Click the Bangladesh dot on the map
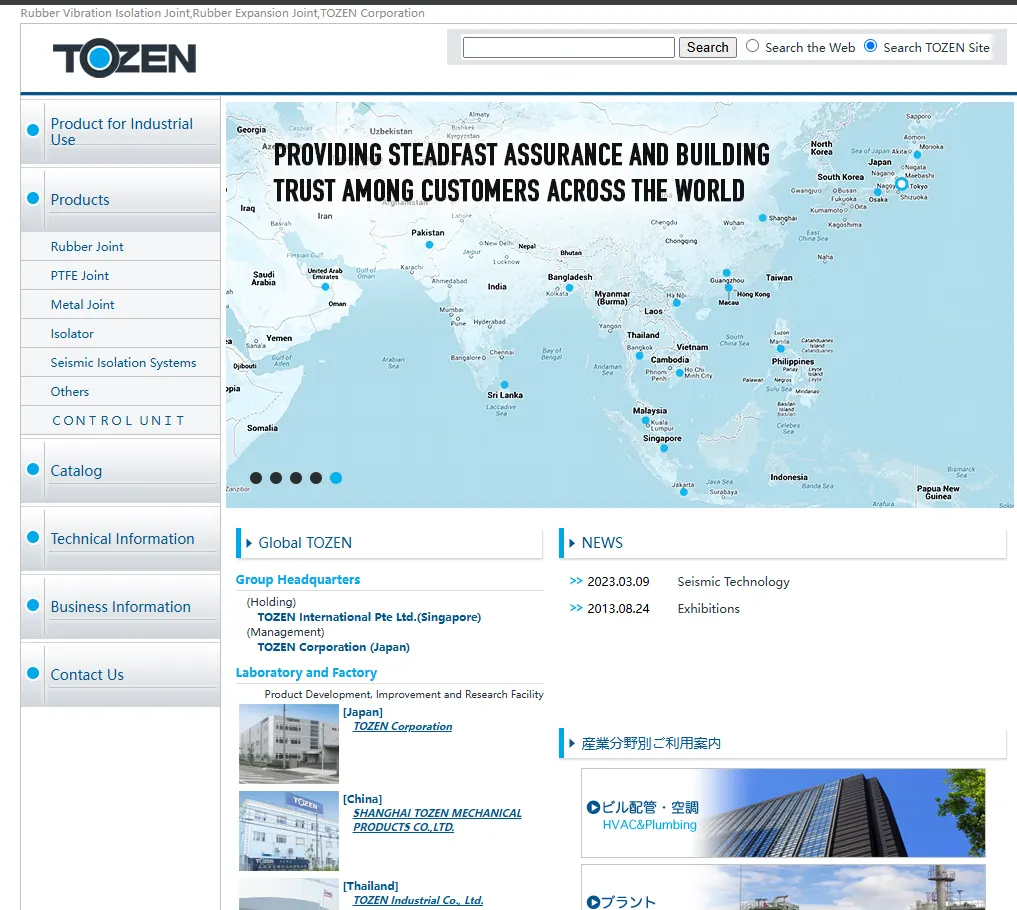The width and height of the screenshot is (1017, 910). 569,288
